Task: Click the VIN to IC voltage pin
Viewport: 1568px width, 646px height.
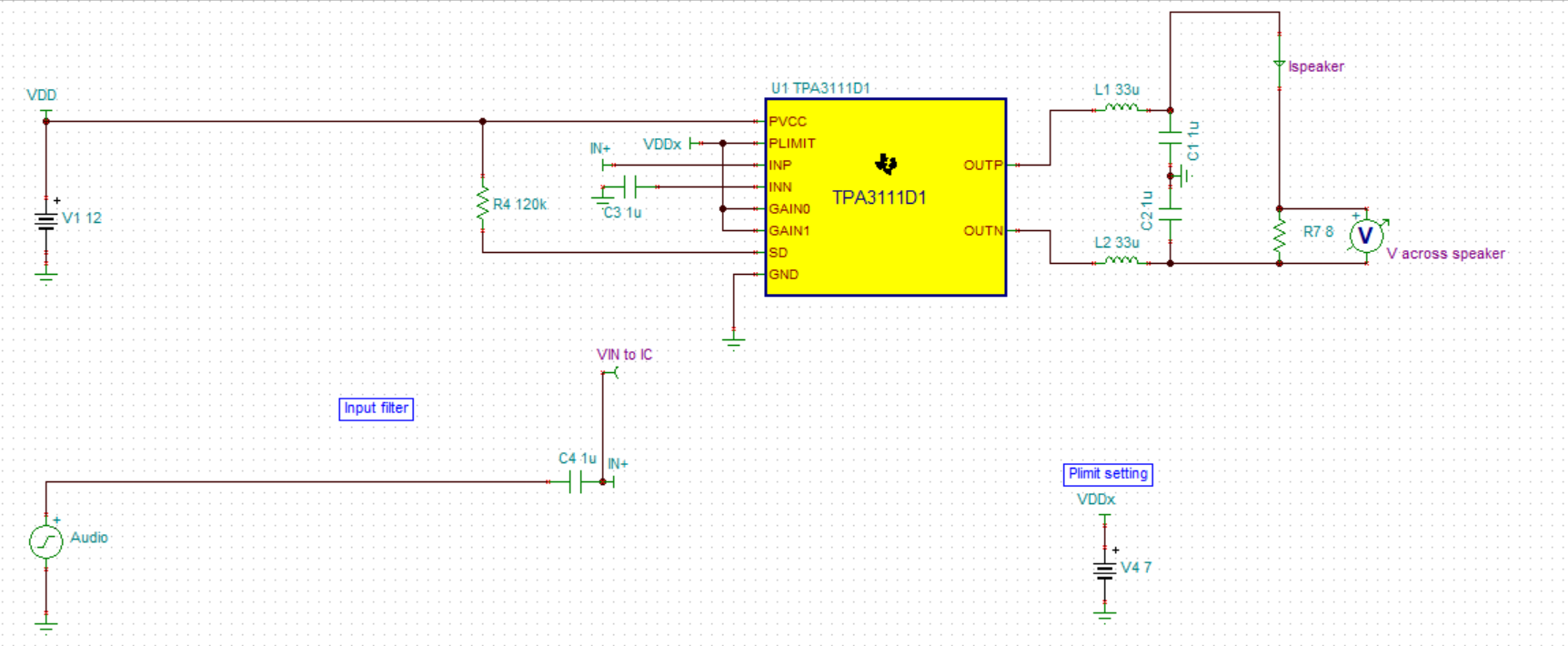Action: click(609, 372)
